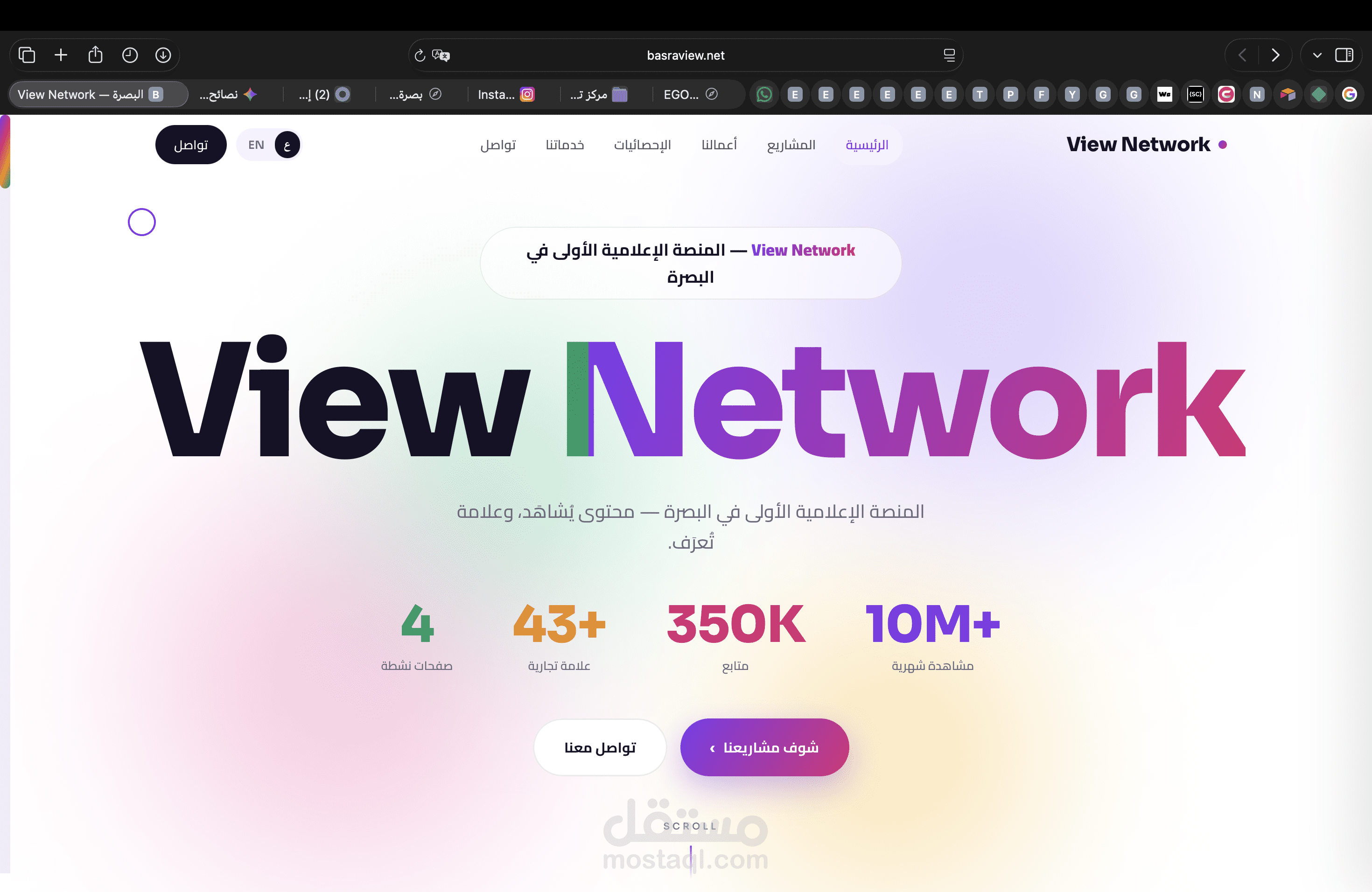Click the hero badge المنصة الإعلامية الأولى
The image size is (1372, 892).
691,263
